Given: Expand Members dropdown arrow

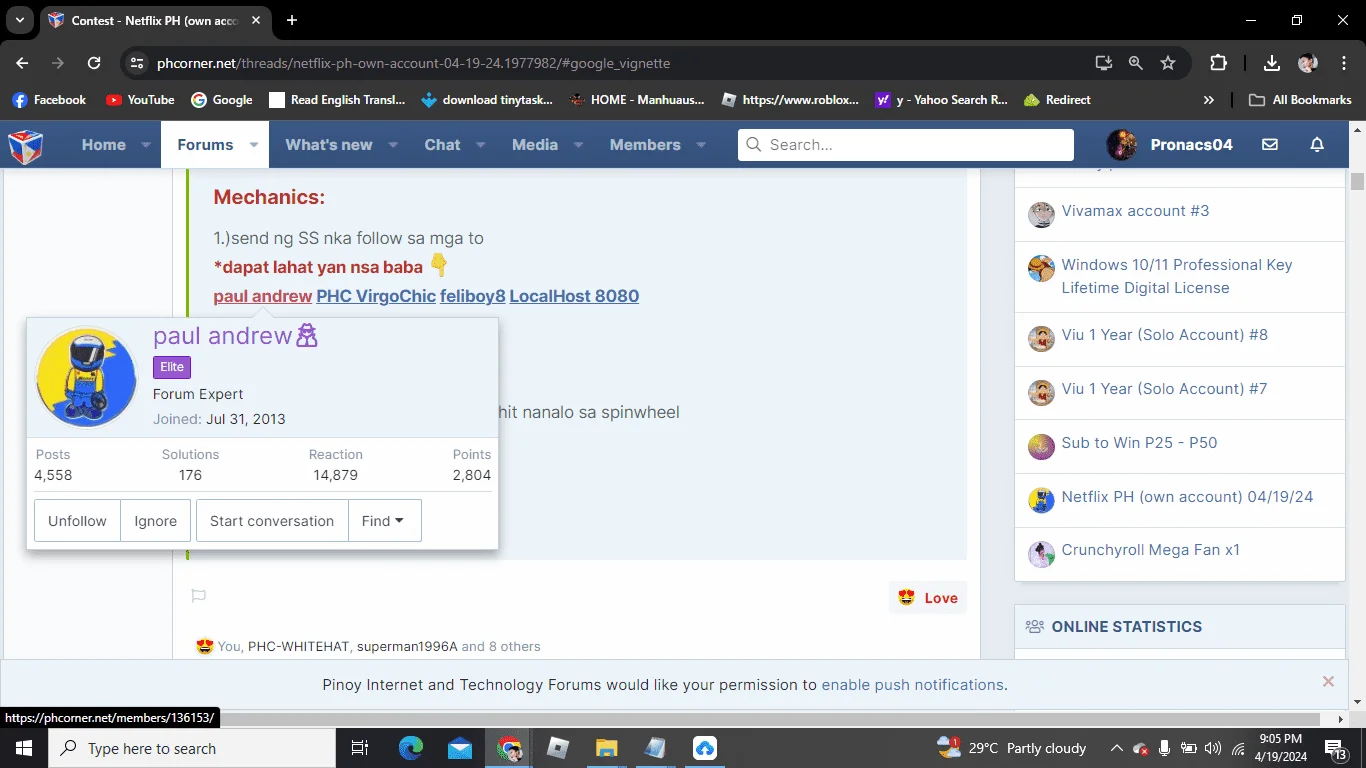Looking at the screenshot, I should 700,145.
